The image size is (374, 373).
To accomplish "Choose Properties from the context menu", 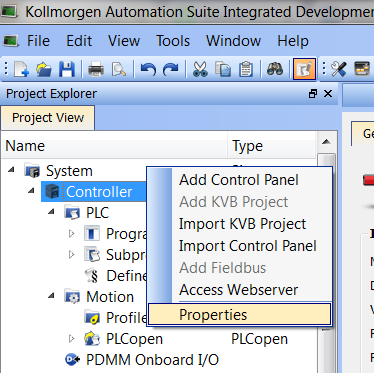I will [x=239, y=314].
